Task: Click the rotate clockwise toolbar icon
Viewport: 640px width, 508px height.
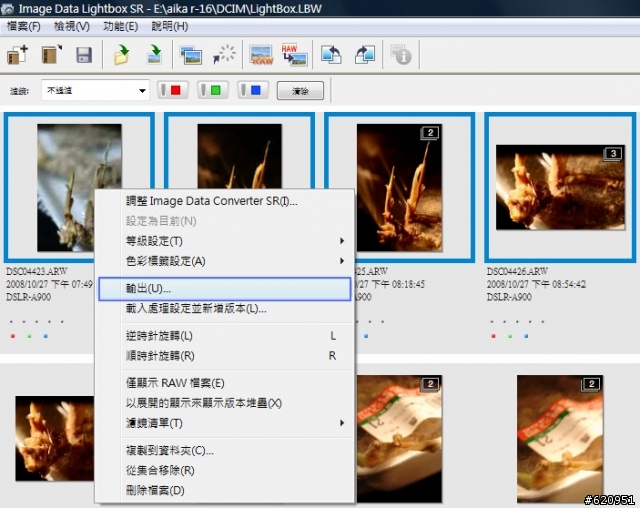Action: pos(364,55)
